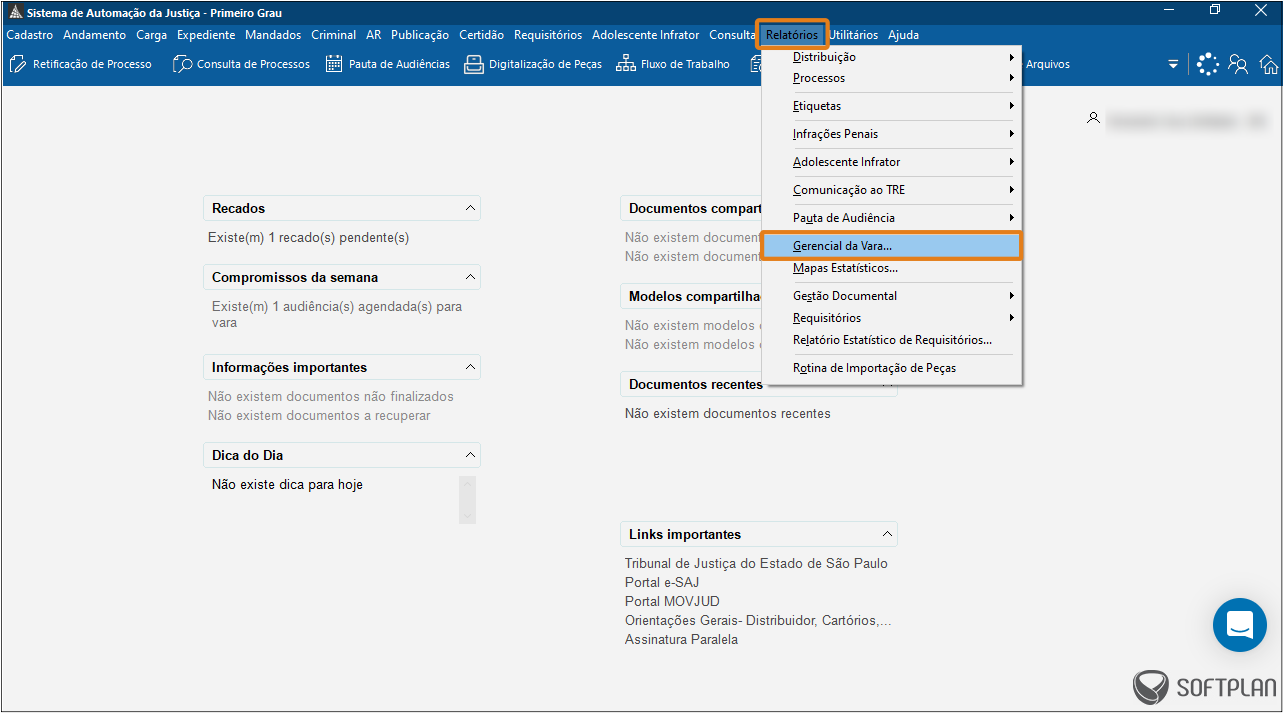This screenshot has width=1283, height=713.
Task: Expand Requisitórios in the Relatórios dropdown
Action: 892,318
